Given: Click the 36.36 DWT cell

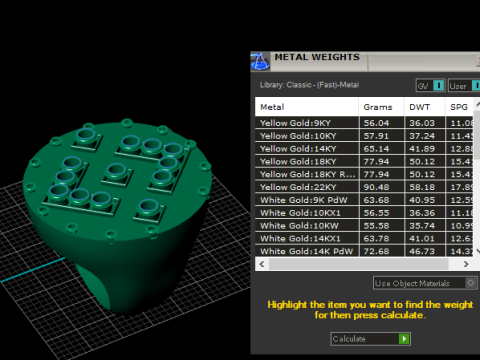Looking at the screenshot, I should pyautogui.click(x=425, y=213).
